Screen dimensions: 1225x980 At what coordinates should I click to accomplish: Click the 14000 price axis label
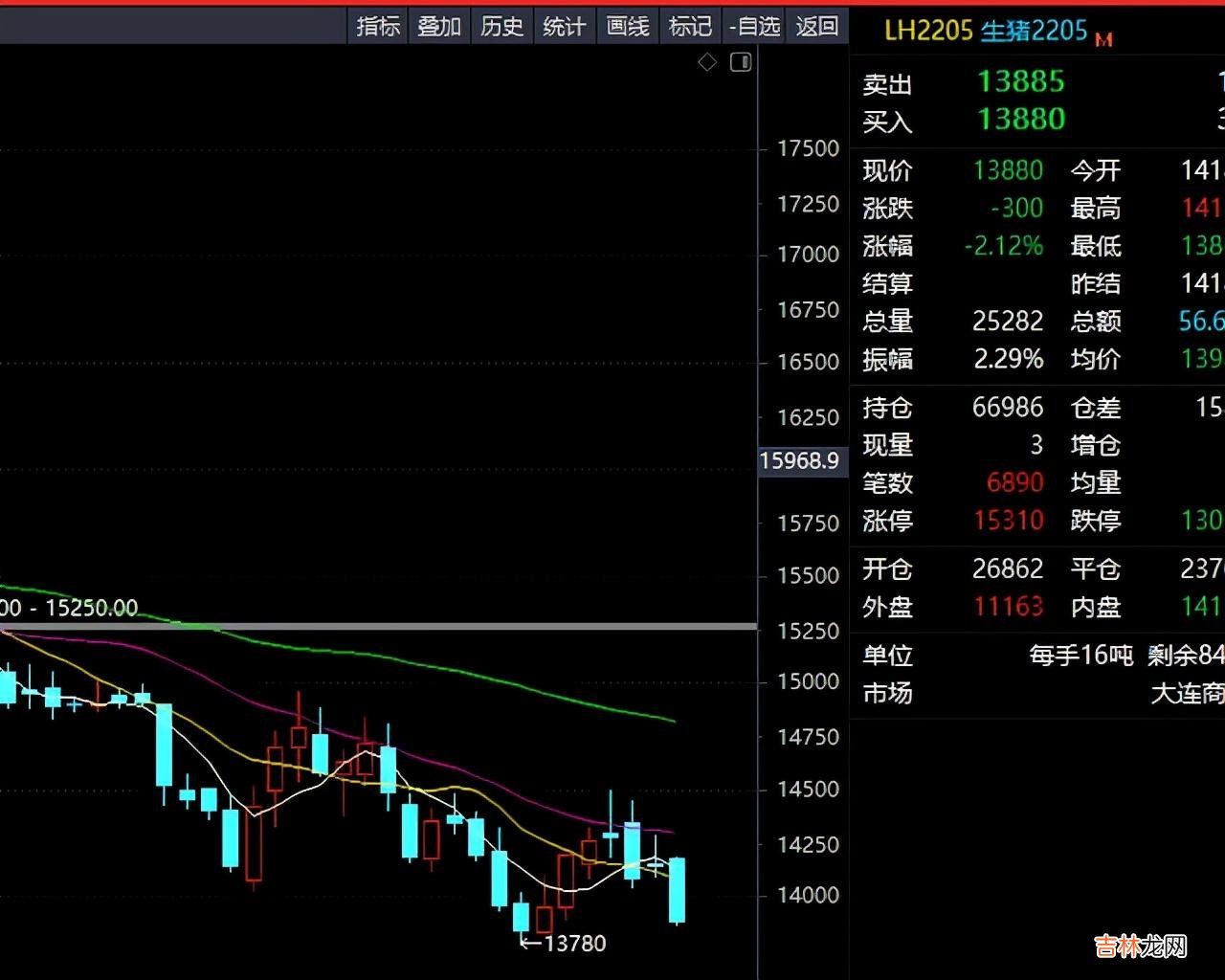pos(808,895)
